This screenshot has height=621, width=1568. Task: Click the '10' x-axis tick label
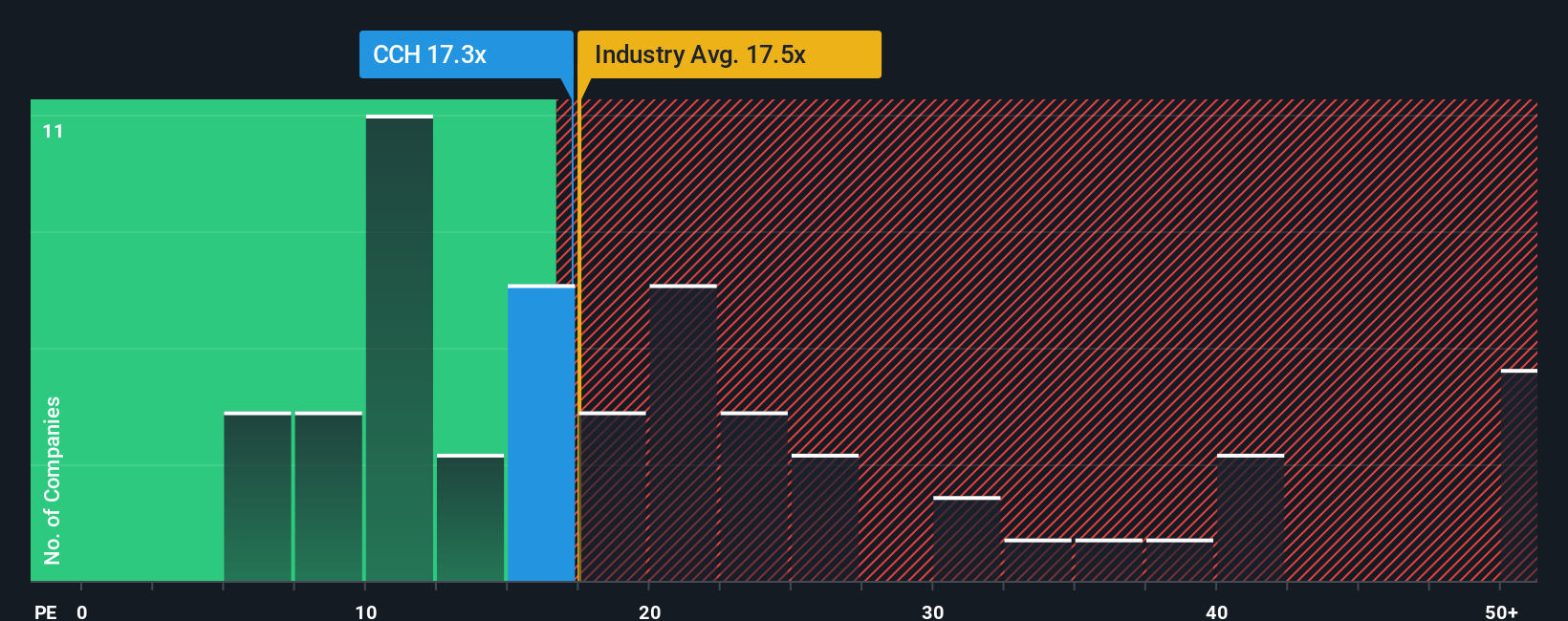pos(366,611)
